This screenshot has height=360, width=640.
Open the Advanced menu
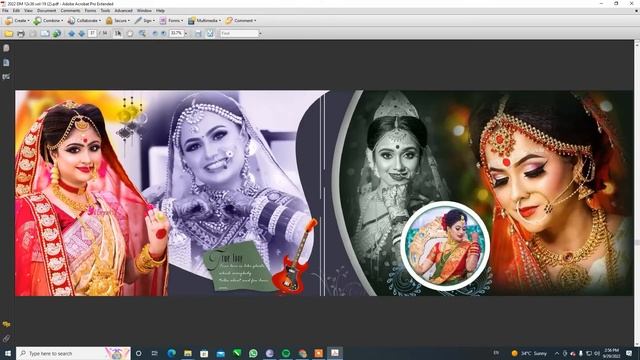(123, 11)
